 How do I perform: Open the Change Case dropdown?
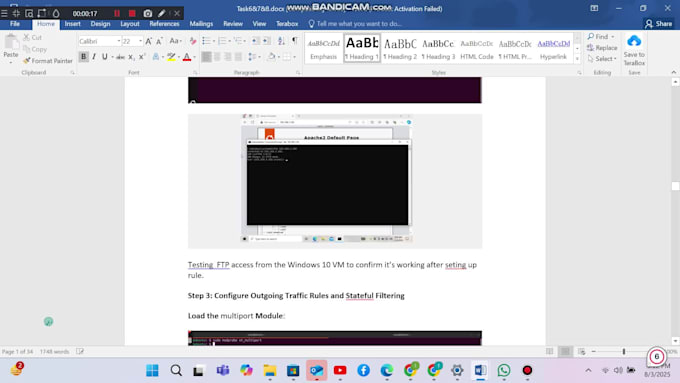pyautogui.click(x=175, y=41)
